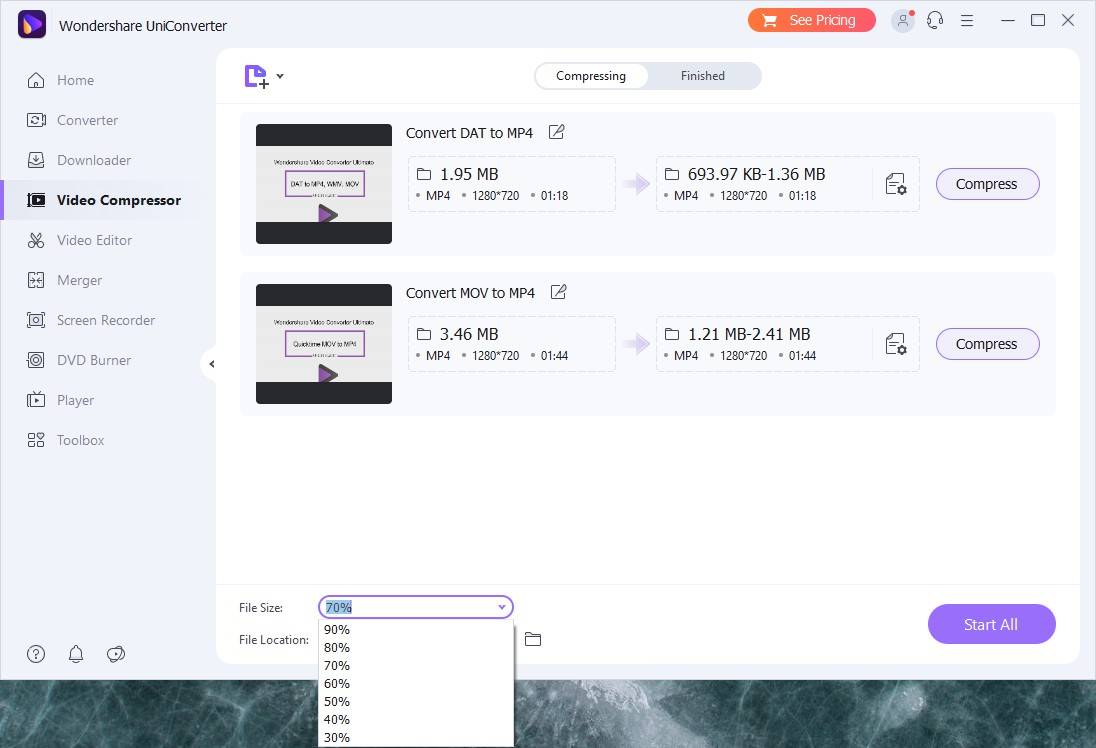
Task: Click the add files icon
Action: click(256, 76)
